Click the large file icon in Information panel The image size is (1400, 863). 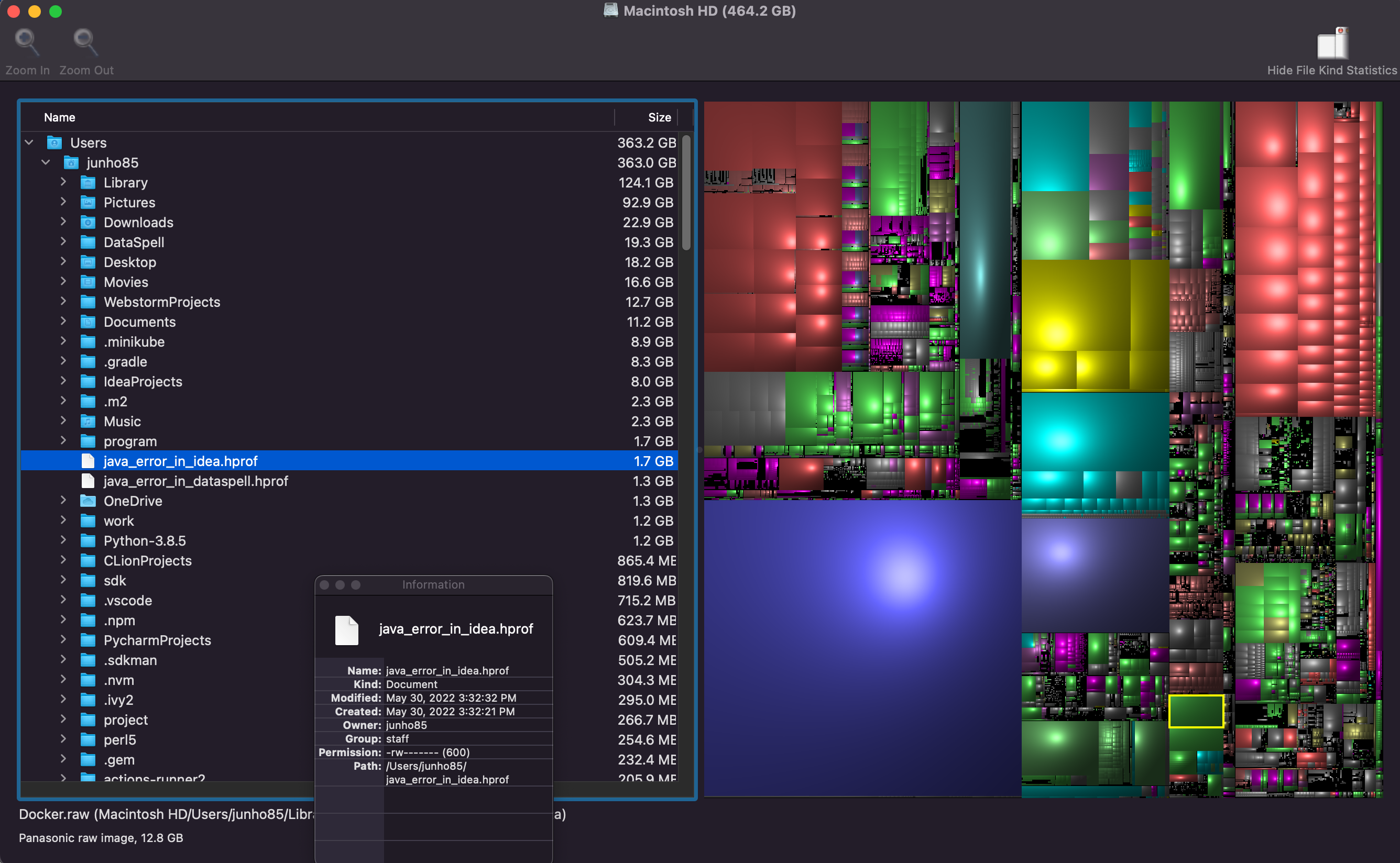[346, 630]
